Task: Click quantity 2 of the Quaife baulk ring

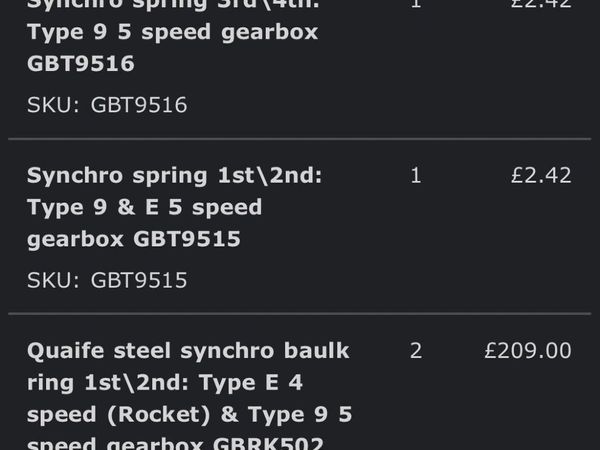Action: coord(416,351)
